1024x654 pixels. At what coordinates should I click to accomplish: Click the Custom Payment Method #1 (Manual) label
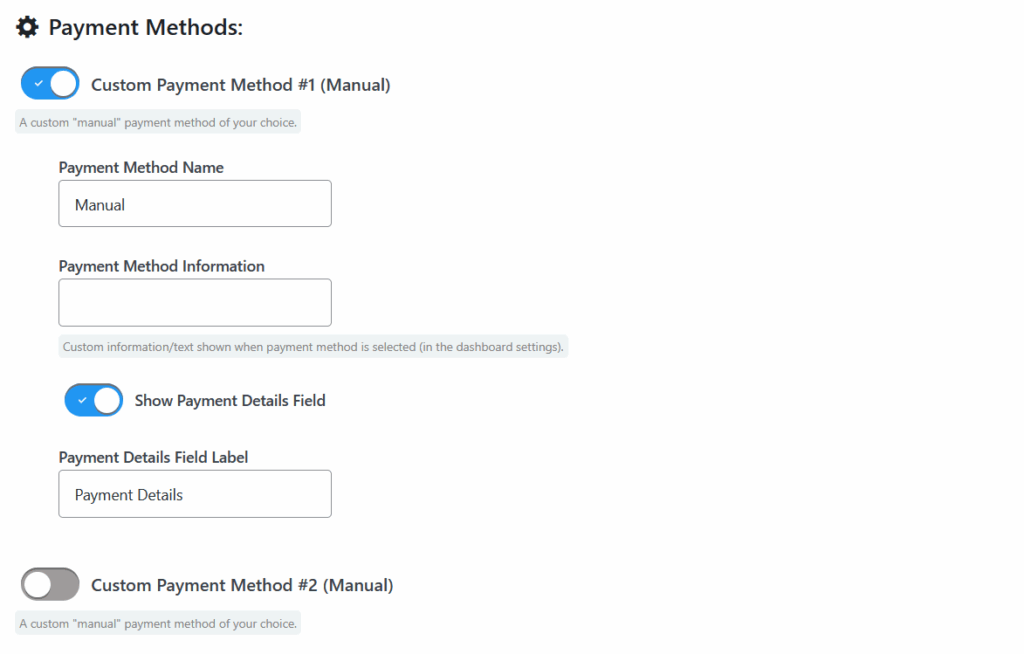tap(240, 85)
